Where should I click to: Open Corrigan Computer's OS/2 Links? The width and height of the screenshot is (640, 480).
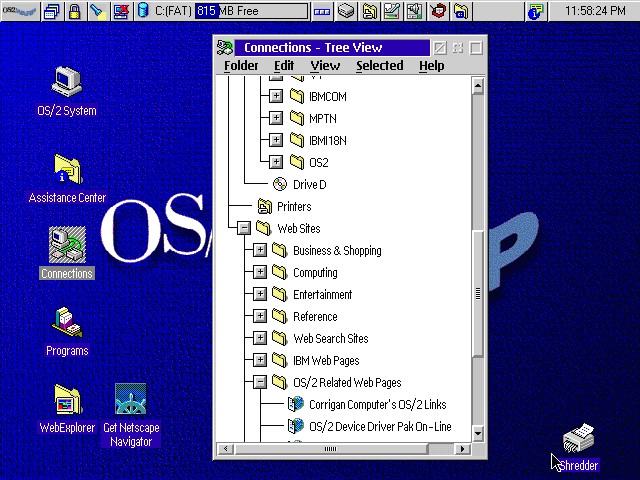[296, 405]
